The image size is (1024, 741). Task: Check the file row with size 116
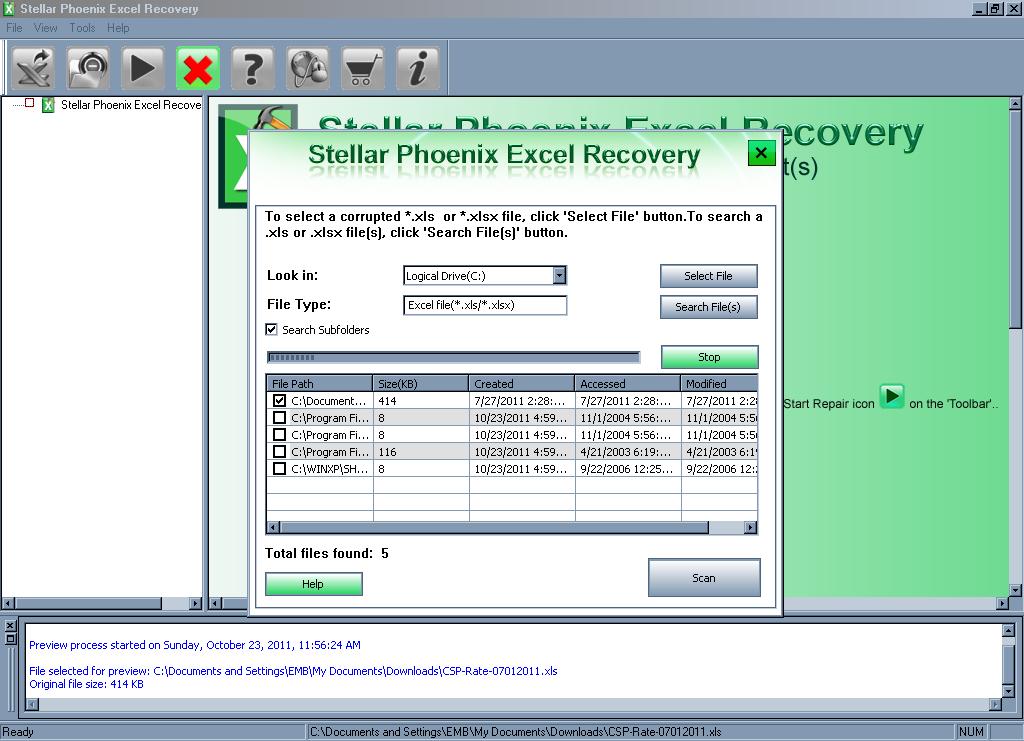280,452
